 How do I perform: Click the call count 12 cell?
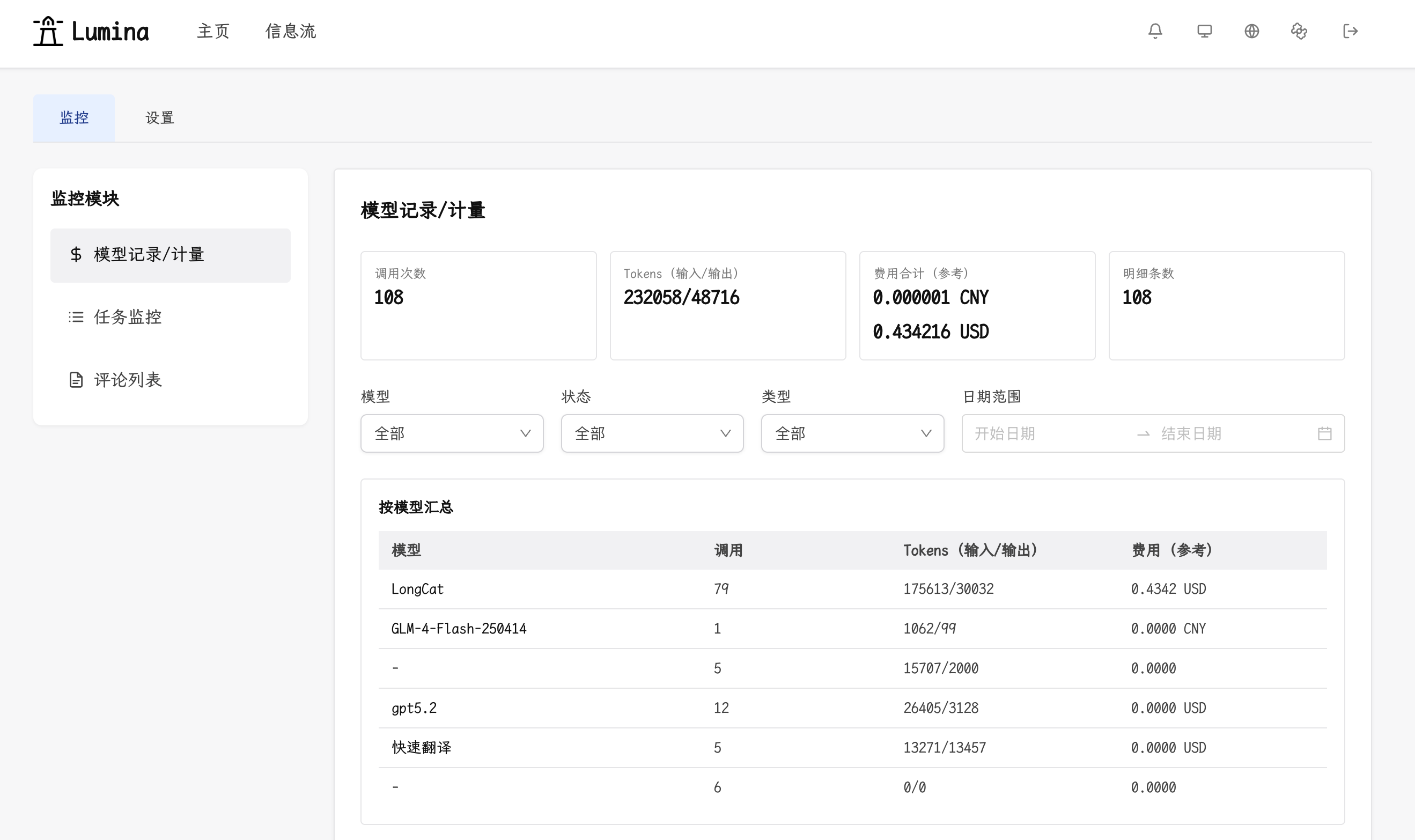pos(721,708)
